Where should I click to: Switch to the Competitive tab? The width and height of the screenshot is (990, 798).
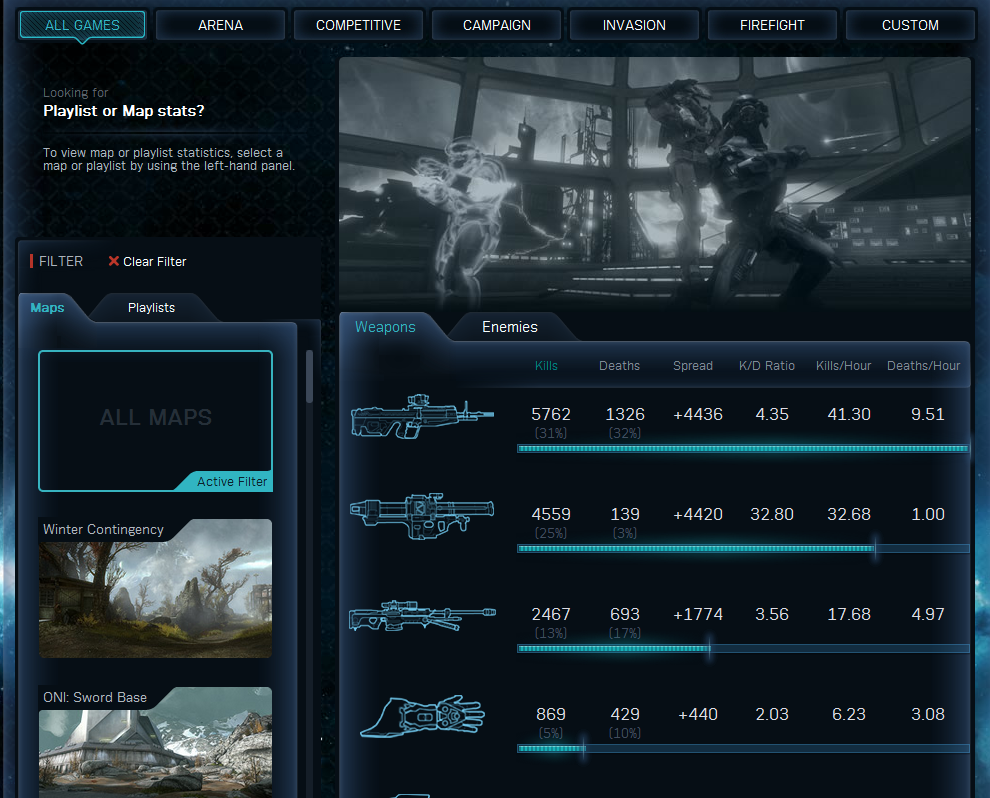(x=358, y=25)
